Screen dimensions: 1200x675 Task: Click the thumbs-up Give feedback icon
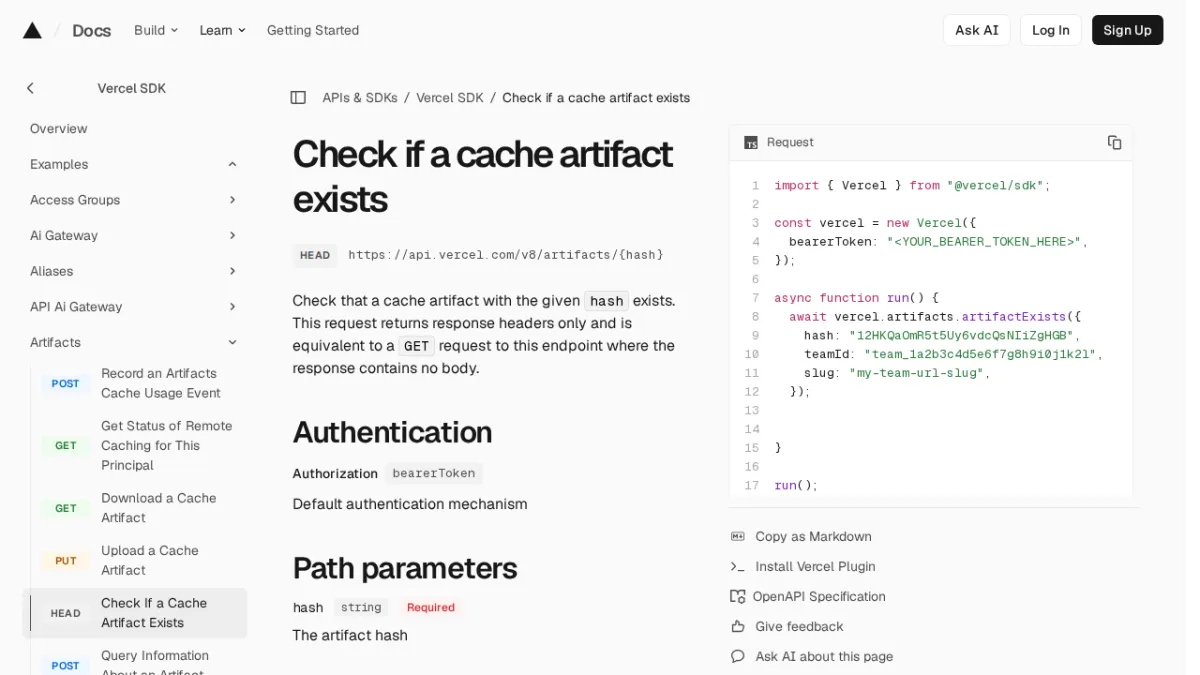pyautogui.click(x=738, y=626)
